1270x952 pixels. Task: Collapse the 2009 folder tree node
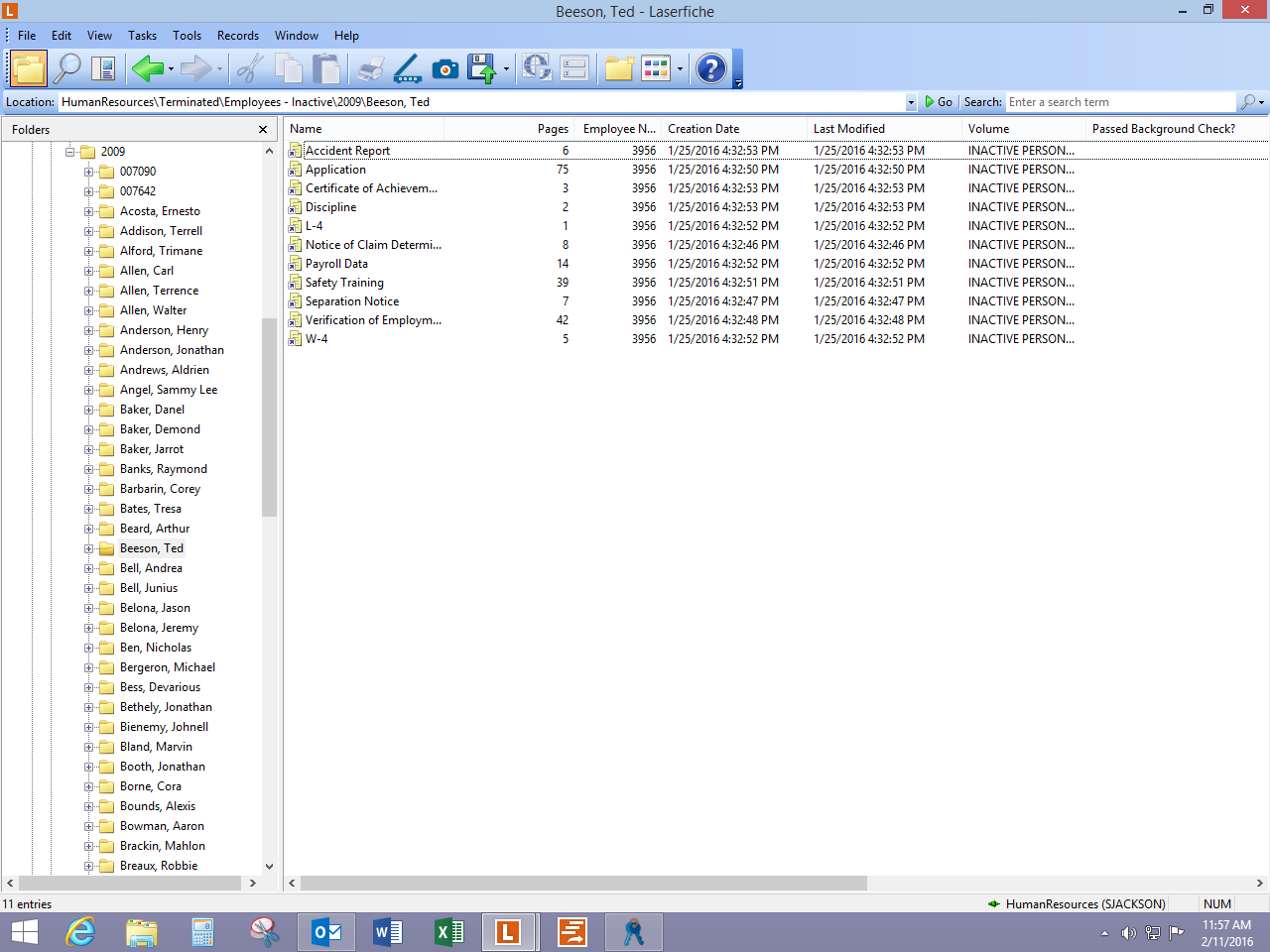[x=70, y=152]
